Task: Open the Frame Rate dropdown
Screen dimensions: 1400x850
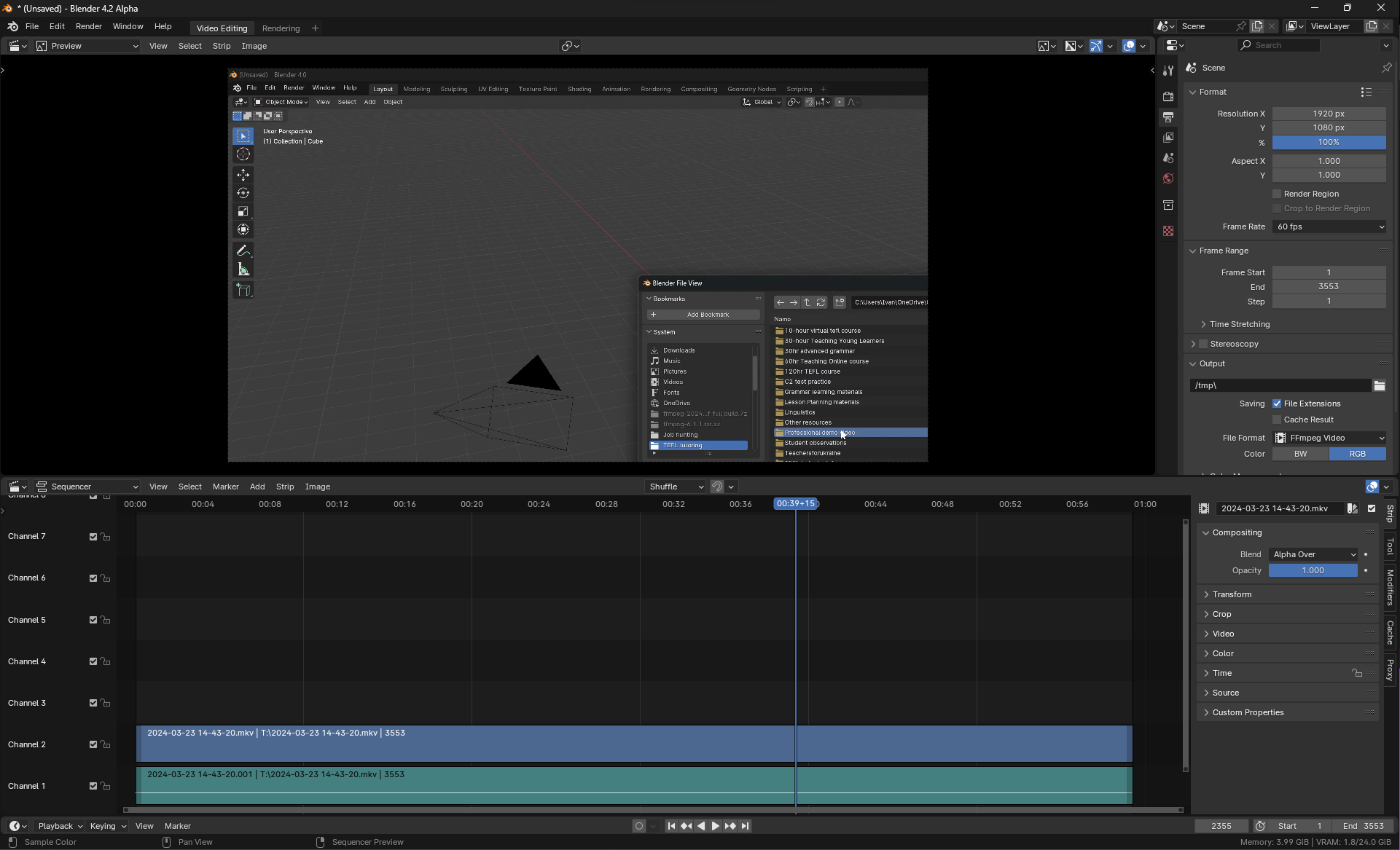Action: pos(1329,227)
